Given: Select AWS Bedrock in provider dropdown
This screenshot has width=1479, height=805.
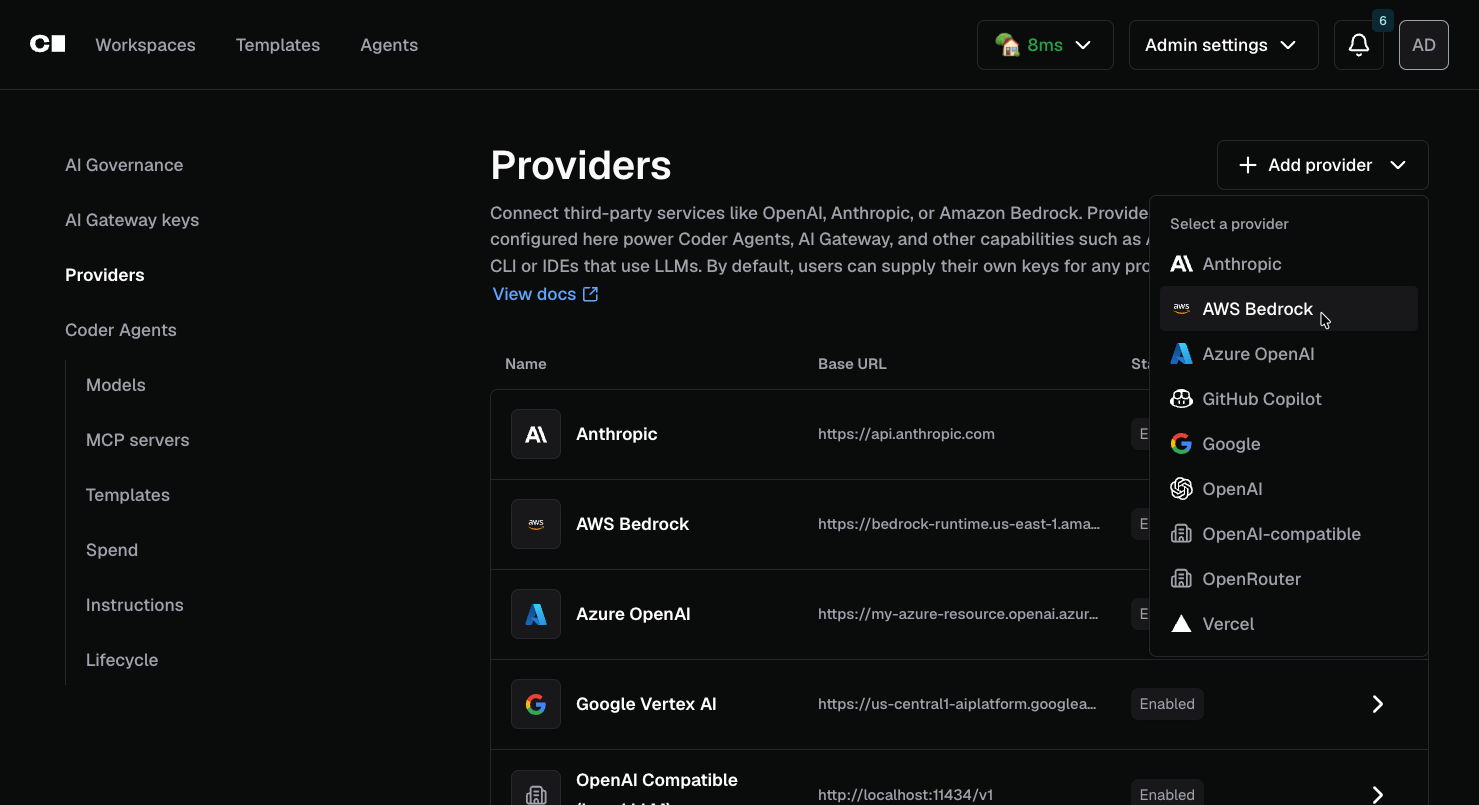Looking at the screenshot, I should [x=1288, y=309].
